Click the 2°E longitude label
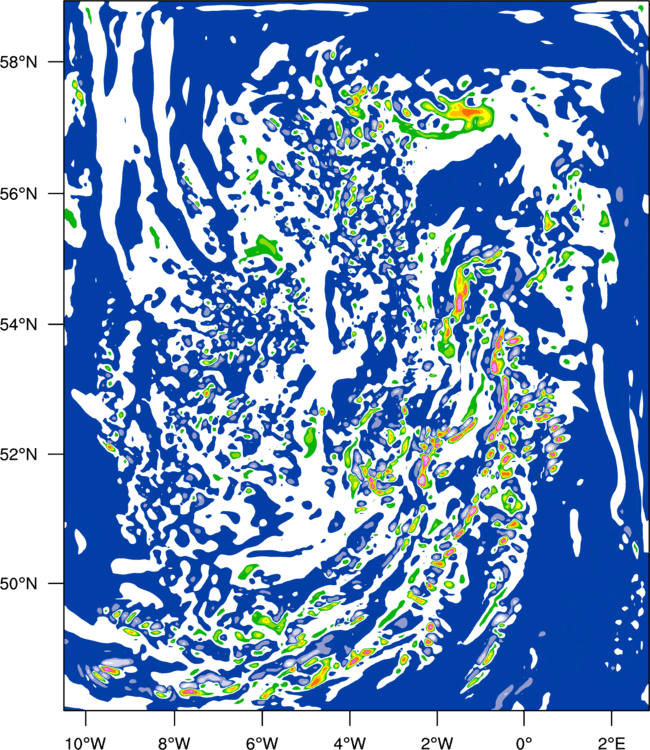Screen dimensions: 650x750 [612, 743]
